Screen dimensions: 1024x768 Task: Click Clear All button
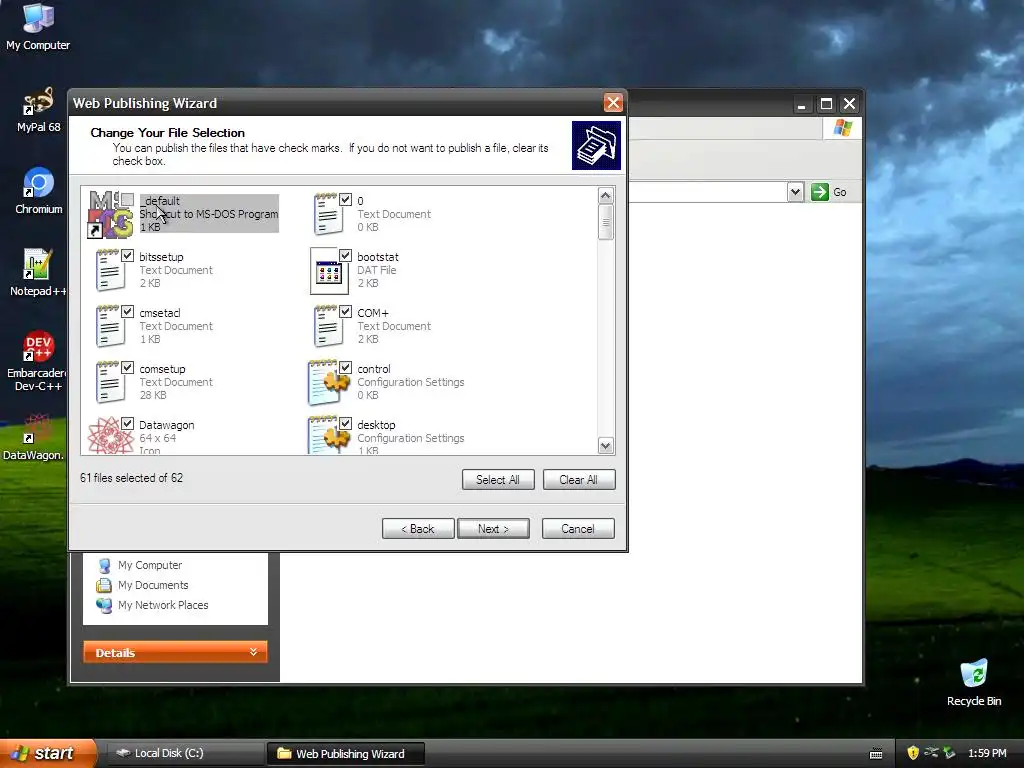[x=578, y=479]
